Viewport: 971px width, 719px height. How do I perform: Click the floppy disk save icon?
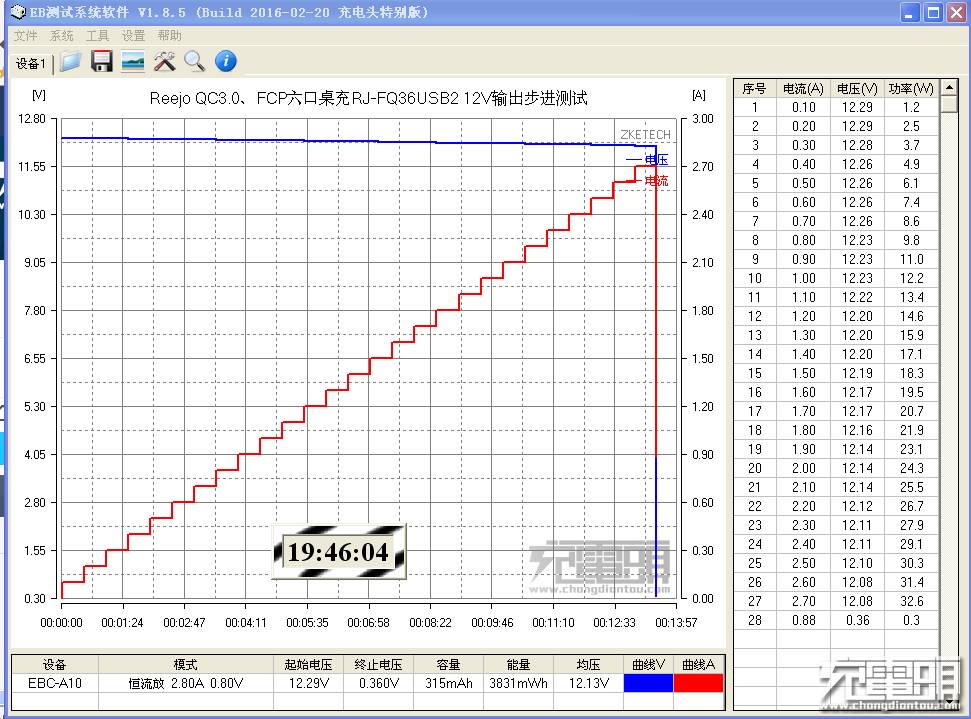[x=102, y=62]
